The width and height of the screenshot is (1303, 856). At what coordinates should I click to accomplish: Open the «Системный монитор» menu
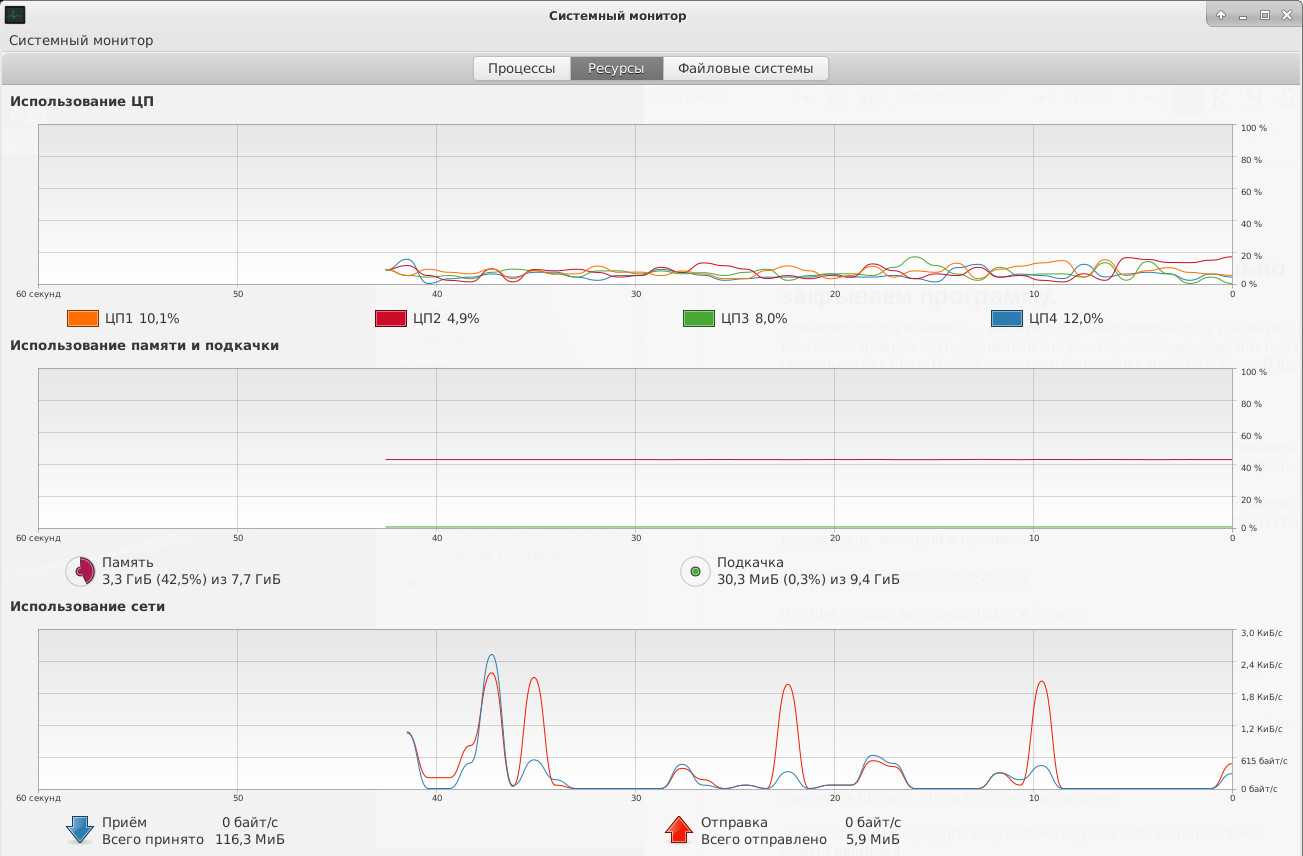81,41
